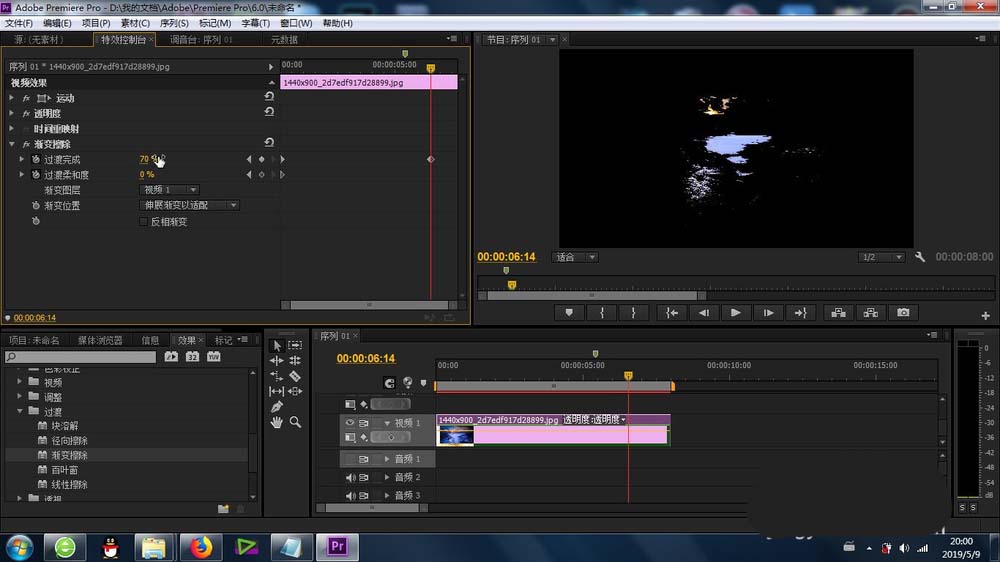Step forward one frame
The width and height of the screenshot is (1000, 562).
click(768, 313)
